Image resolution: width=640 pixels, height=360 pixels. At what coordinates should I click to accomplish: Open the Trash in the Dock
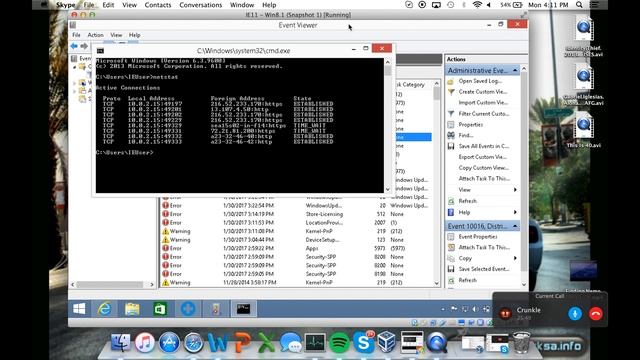tap(521, 342)
